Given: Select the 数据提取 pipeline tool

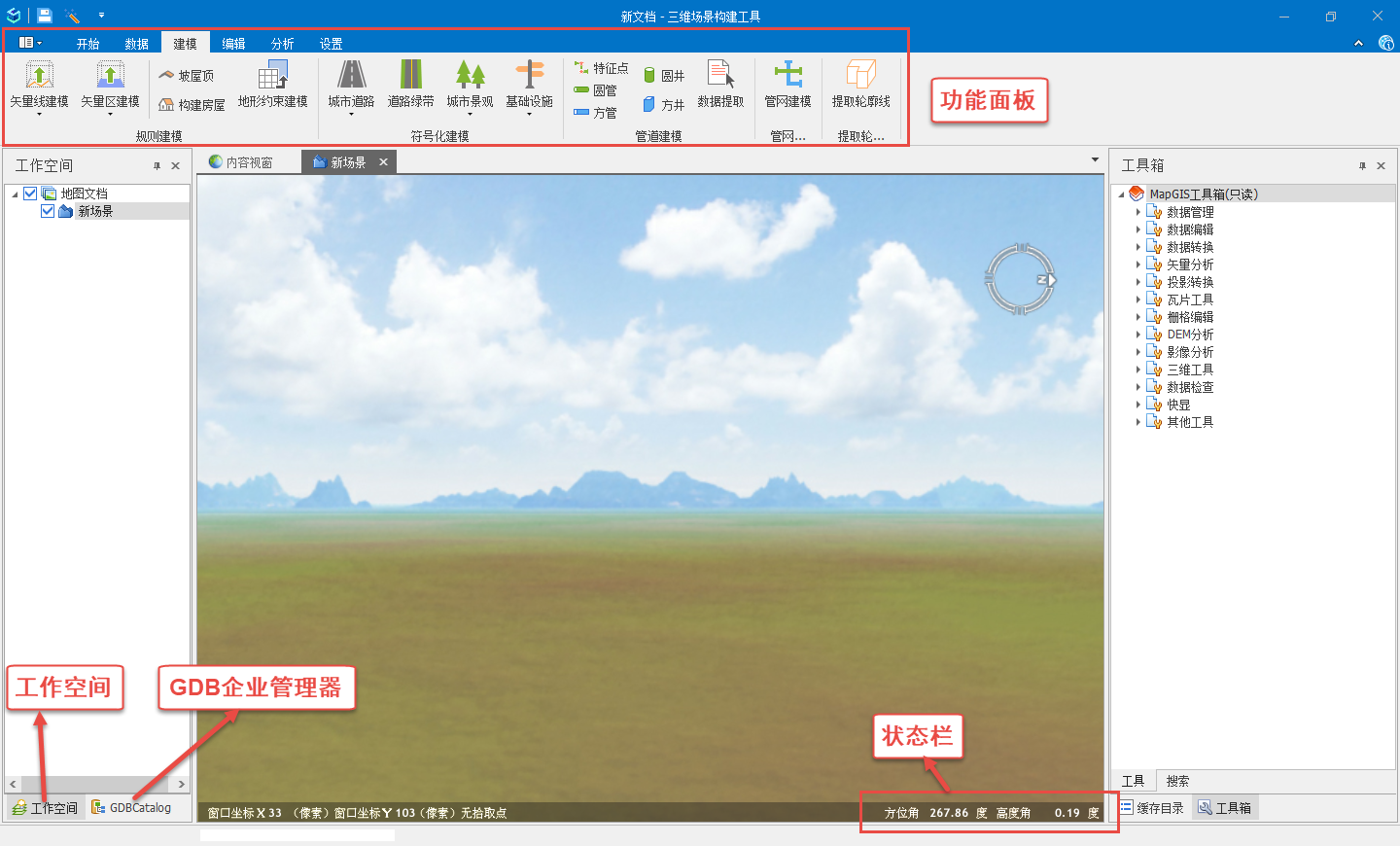Looking at the screenshot, I should coord(720,76).
